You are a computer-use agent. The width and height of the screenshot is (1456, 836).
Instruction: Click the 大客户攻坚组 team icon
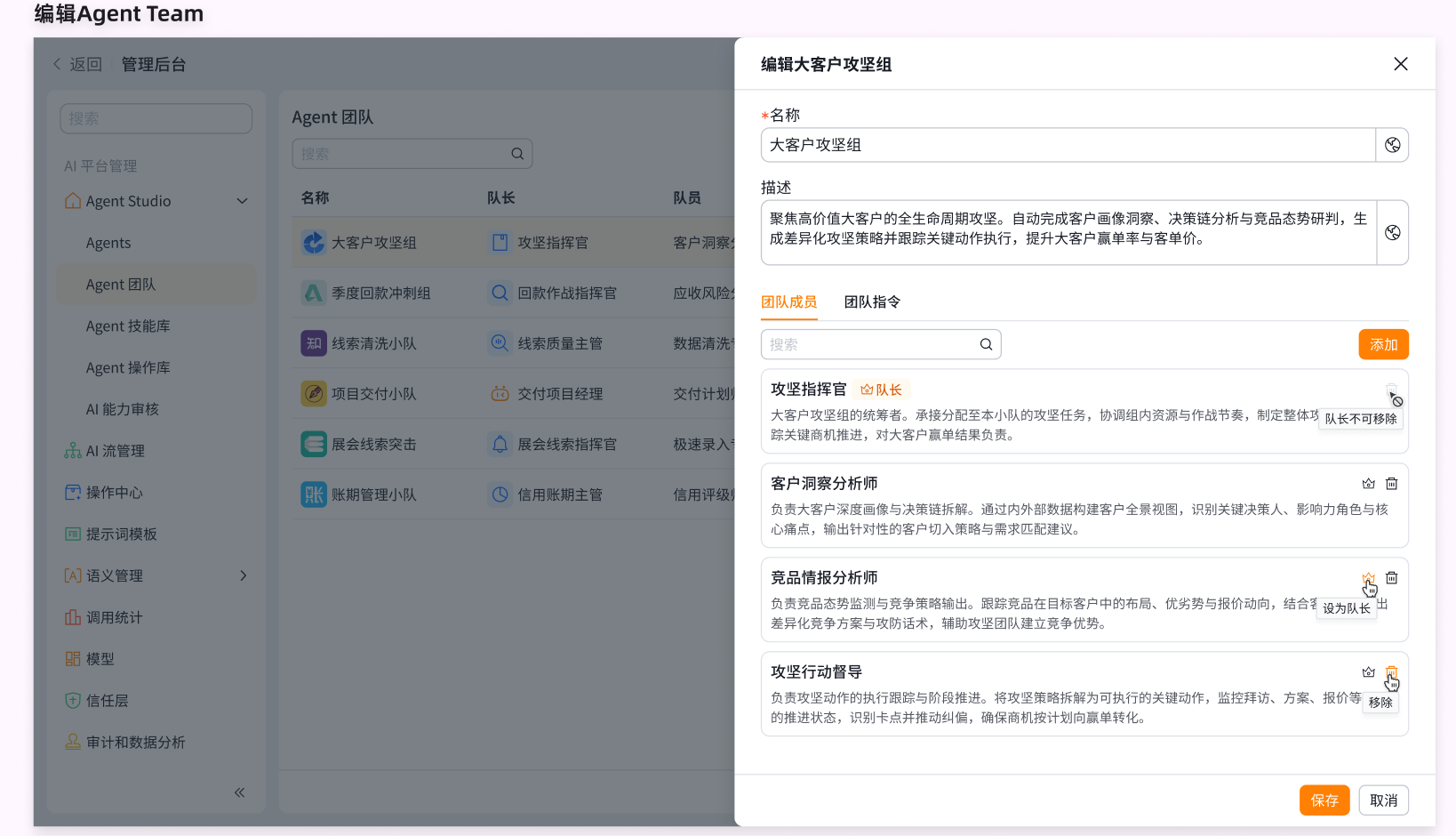pyautogui.click(x=314, y=243)
